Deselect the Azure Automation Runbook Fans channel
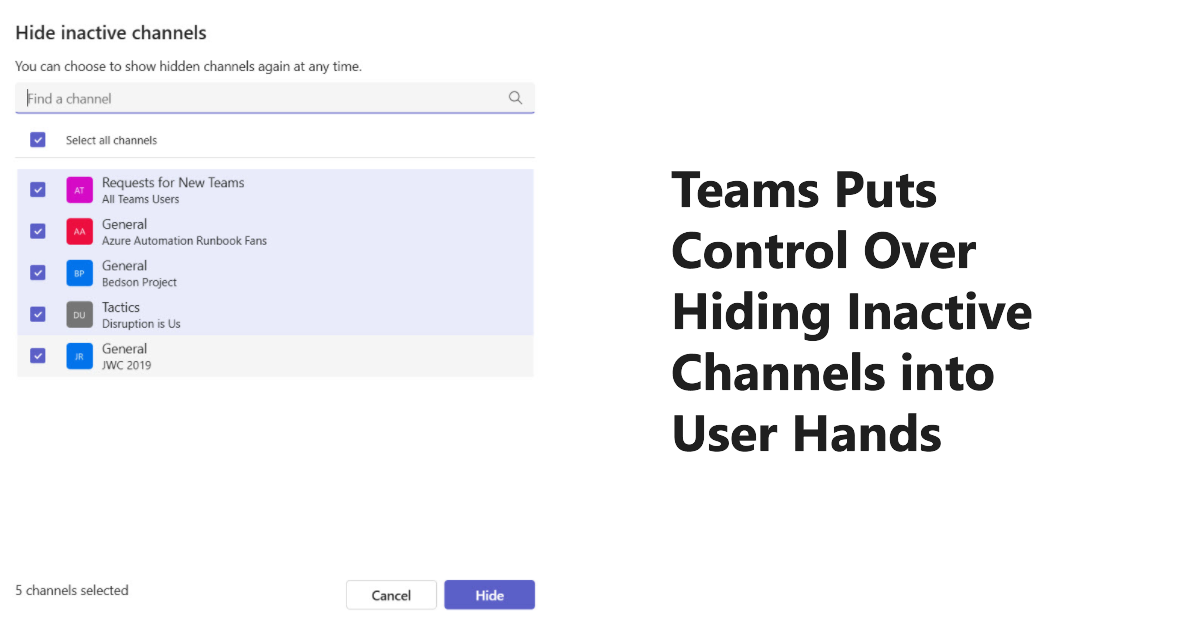The image size is (1200, 628). [x=37, y=231]
